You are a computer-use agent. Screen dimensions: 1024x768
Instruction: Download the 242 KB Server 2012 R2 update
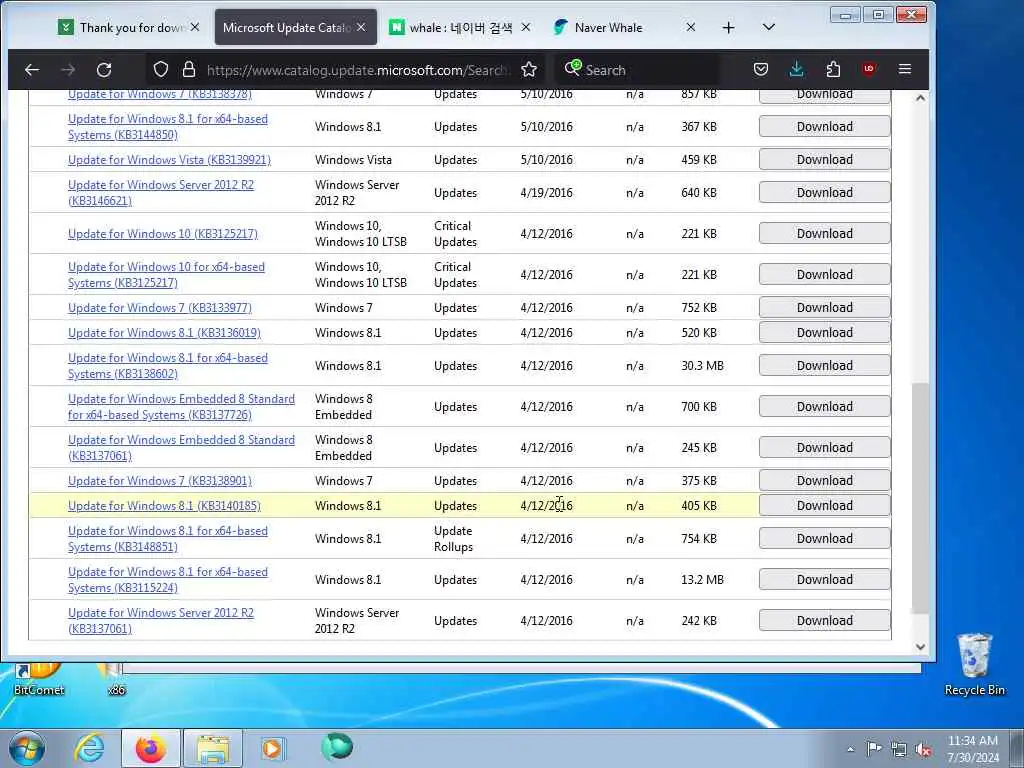pyautogui.click(x=824, y=621)
